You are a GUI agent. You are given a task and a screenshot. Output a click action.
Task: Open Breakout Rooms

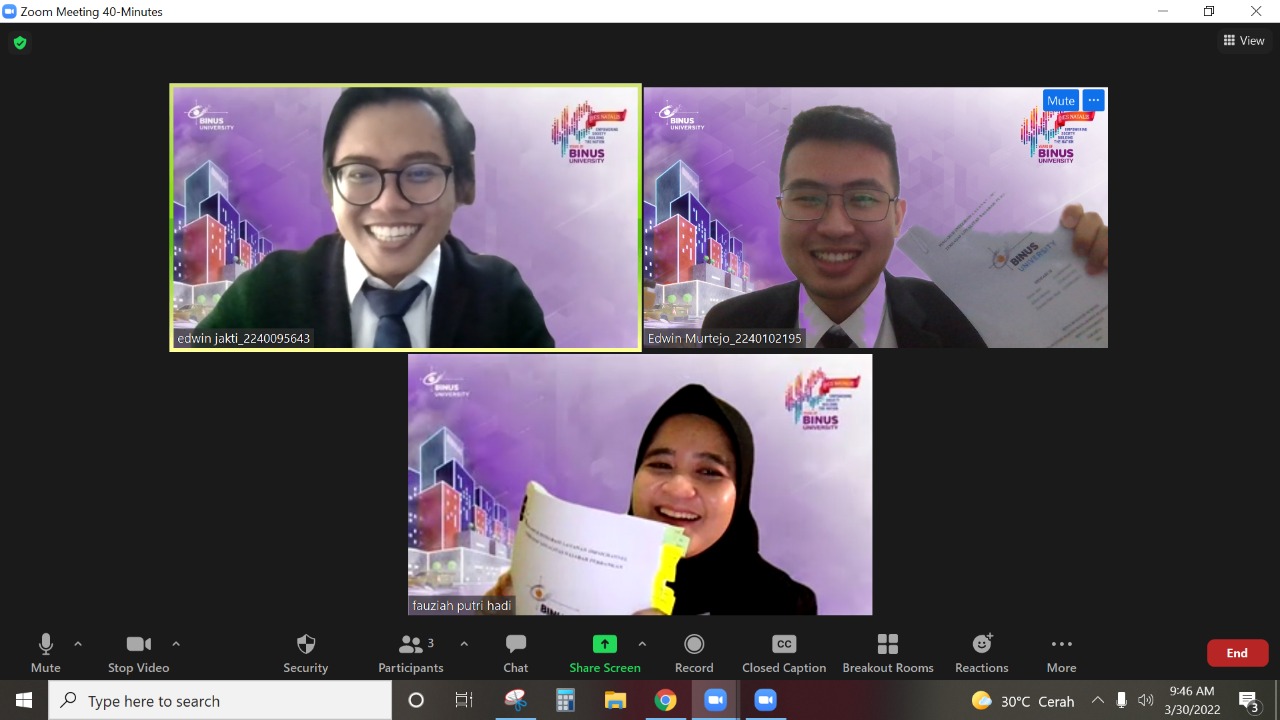tap(887, 652)
